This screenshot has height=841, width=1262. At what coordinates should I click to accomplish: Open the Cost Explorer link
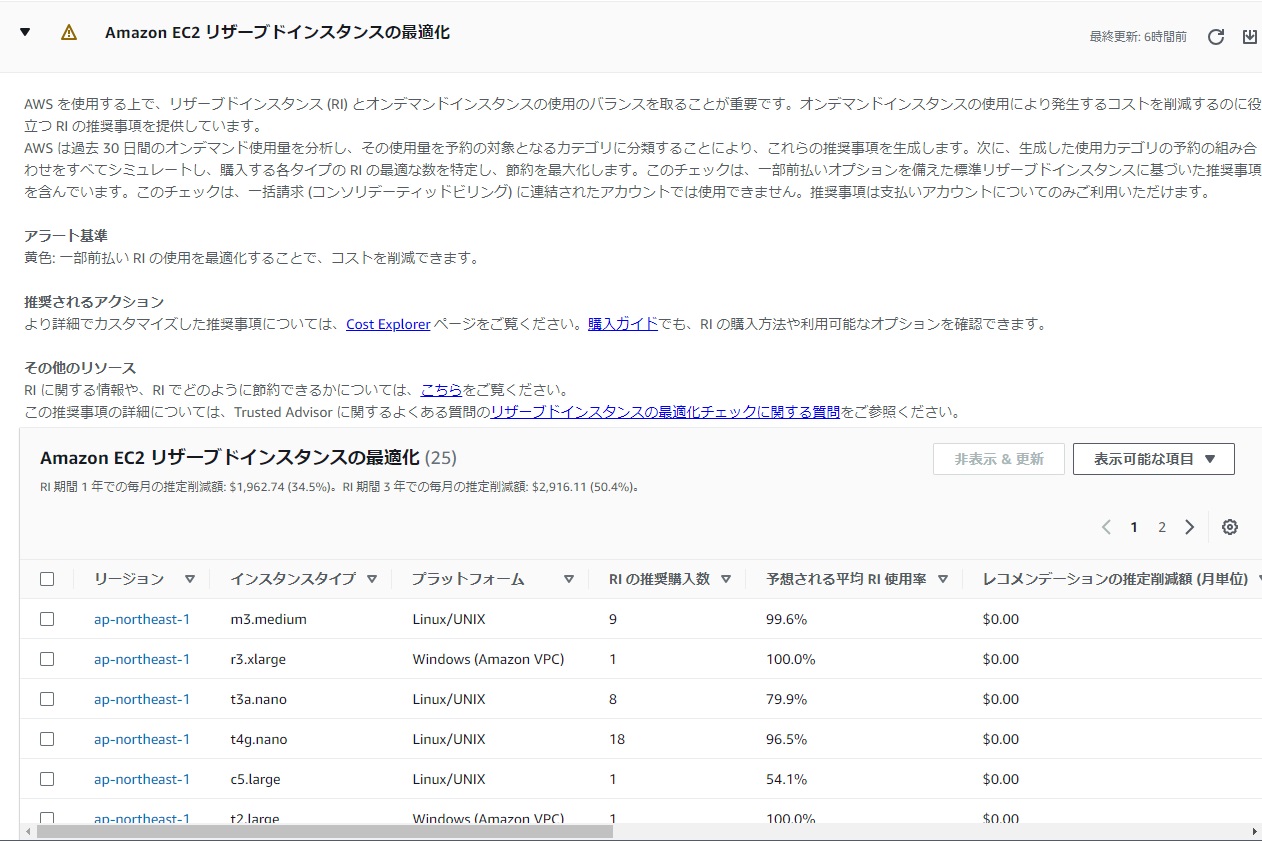[388, 324]
